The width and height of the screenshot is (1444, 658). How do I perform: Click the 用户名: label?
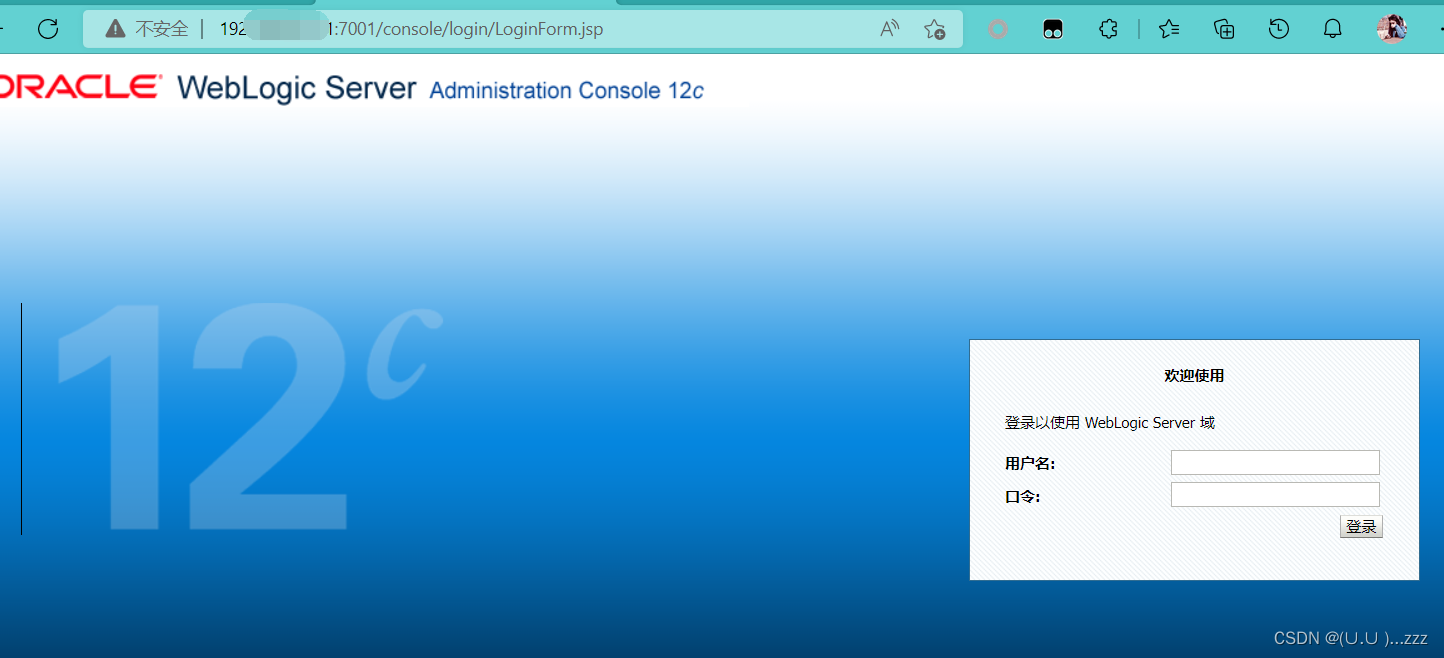pyautogui.click(x=1030, y=464)
